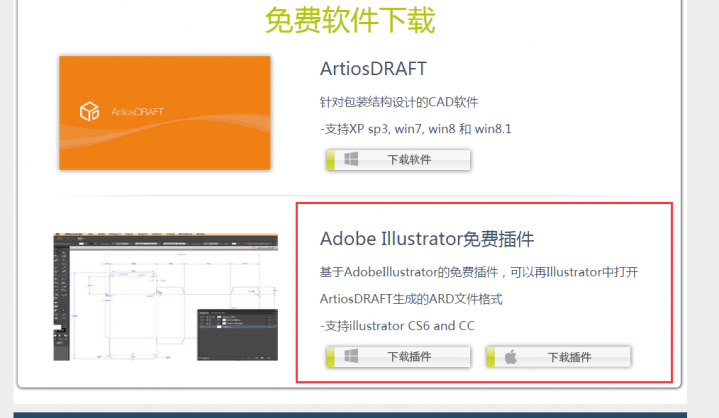
Task: Open the Illustrator box dieline screenshot
Action: pos(150,297)
